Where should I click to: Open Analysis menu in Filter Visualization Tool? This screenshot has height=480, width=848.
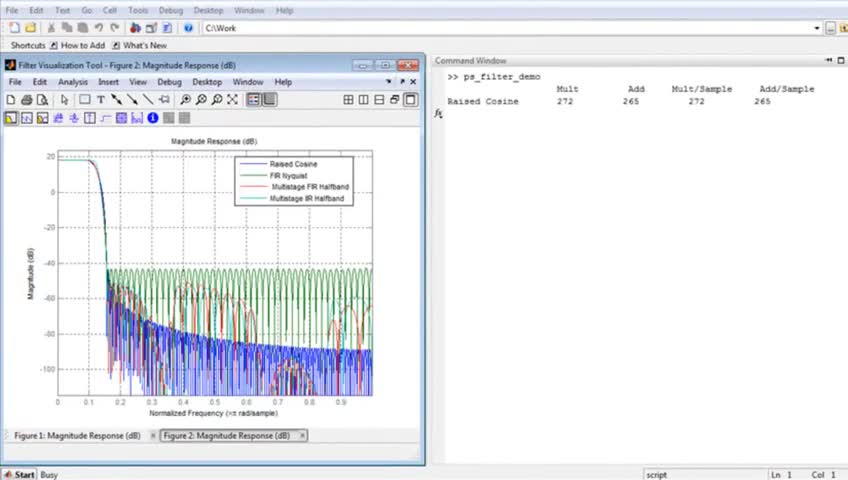pos(73,82)
